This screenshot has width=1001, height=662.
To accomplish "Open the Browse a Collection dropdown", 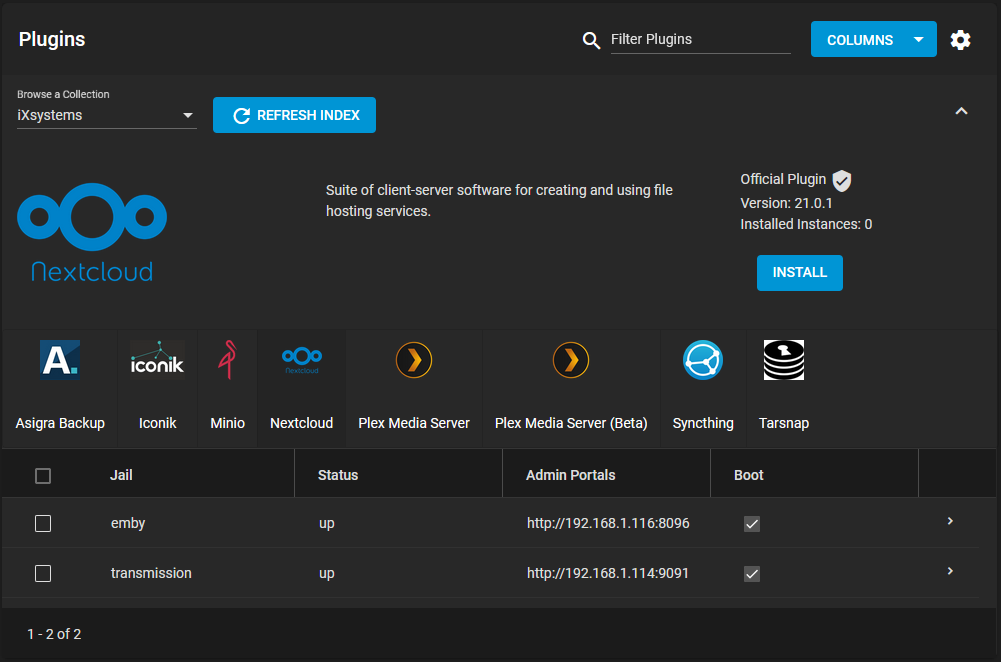I will point(107,116).
